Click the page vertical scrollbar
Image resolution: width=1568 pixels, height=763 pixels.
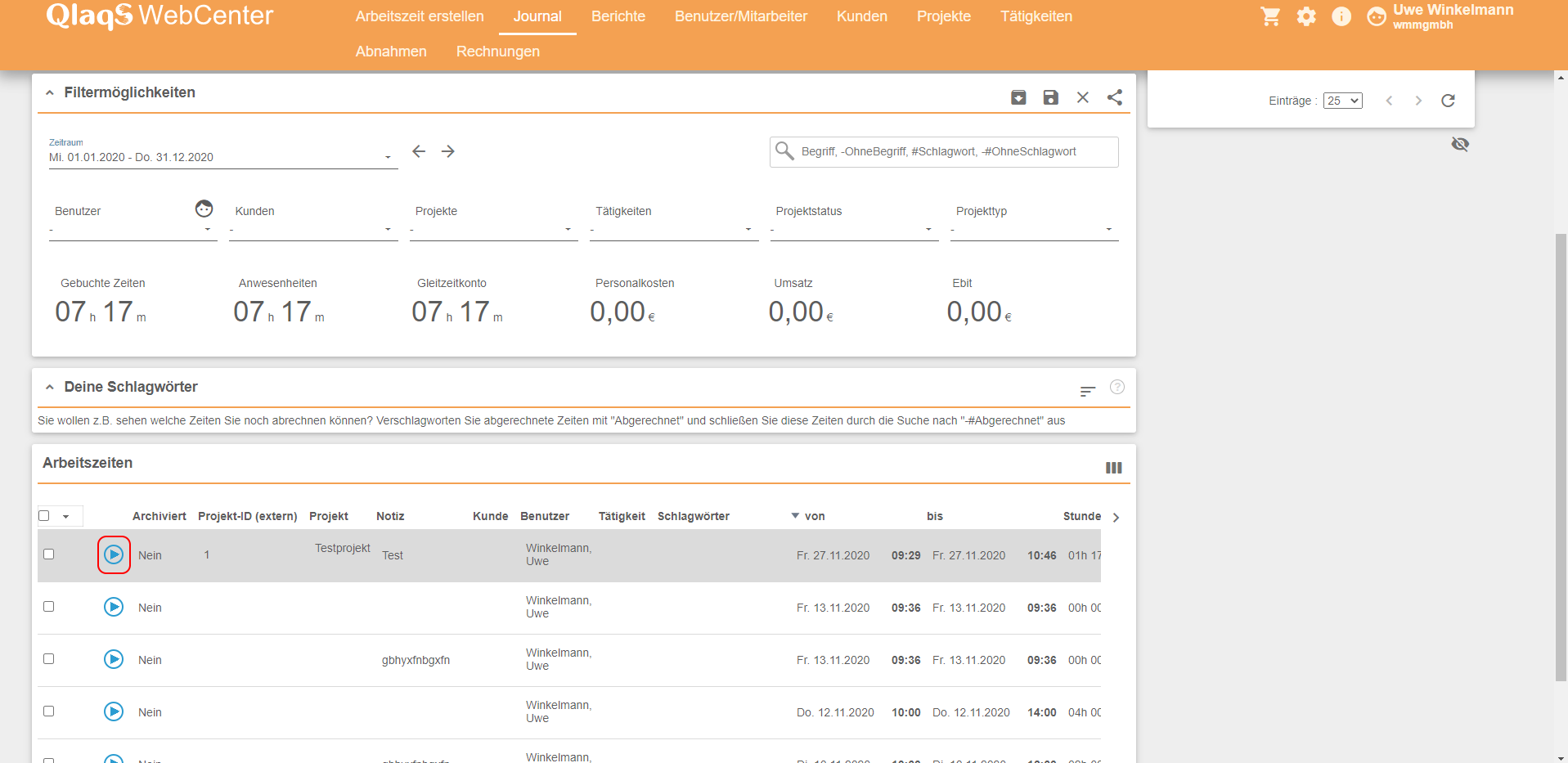(1561, 456)
